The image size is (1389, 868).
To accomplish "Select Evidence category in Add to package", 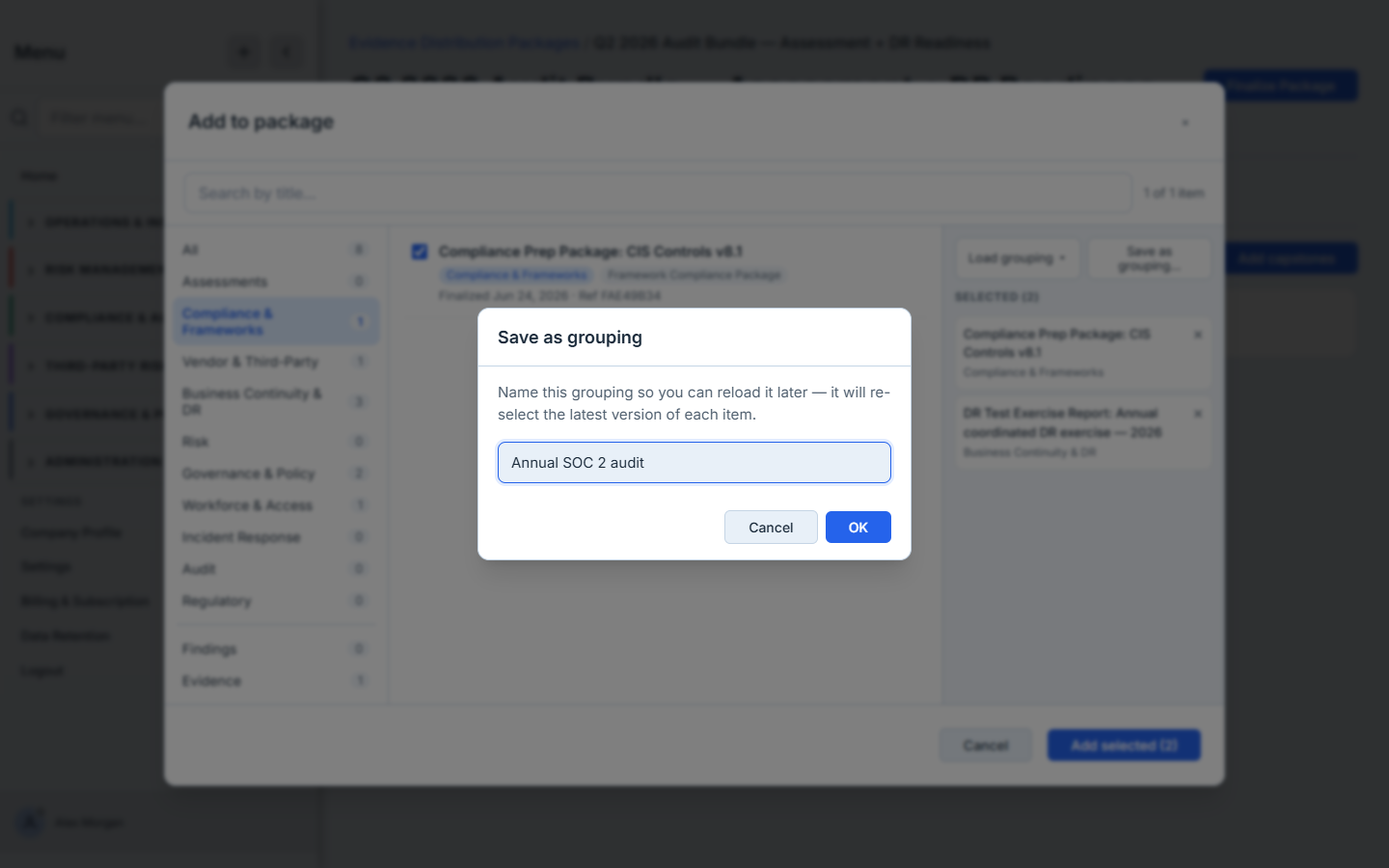I will click(x=276, y=681).
